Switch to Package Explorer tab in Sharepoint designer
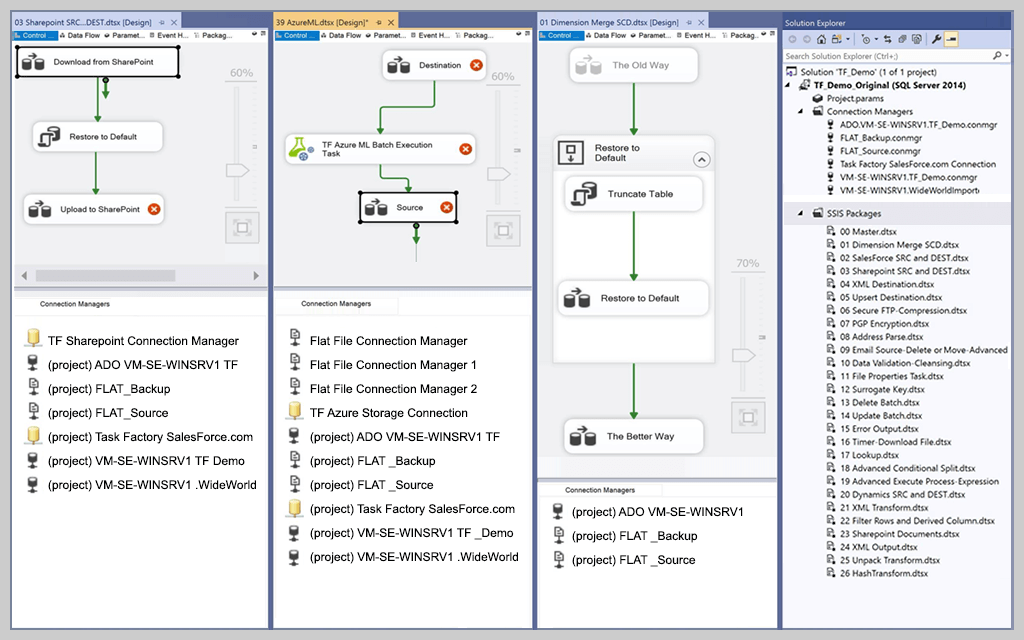Screen dimensions: 1024x640 tap(214, 35)
